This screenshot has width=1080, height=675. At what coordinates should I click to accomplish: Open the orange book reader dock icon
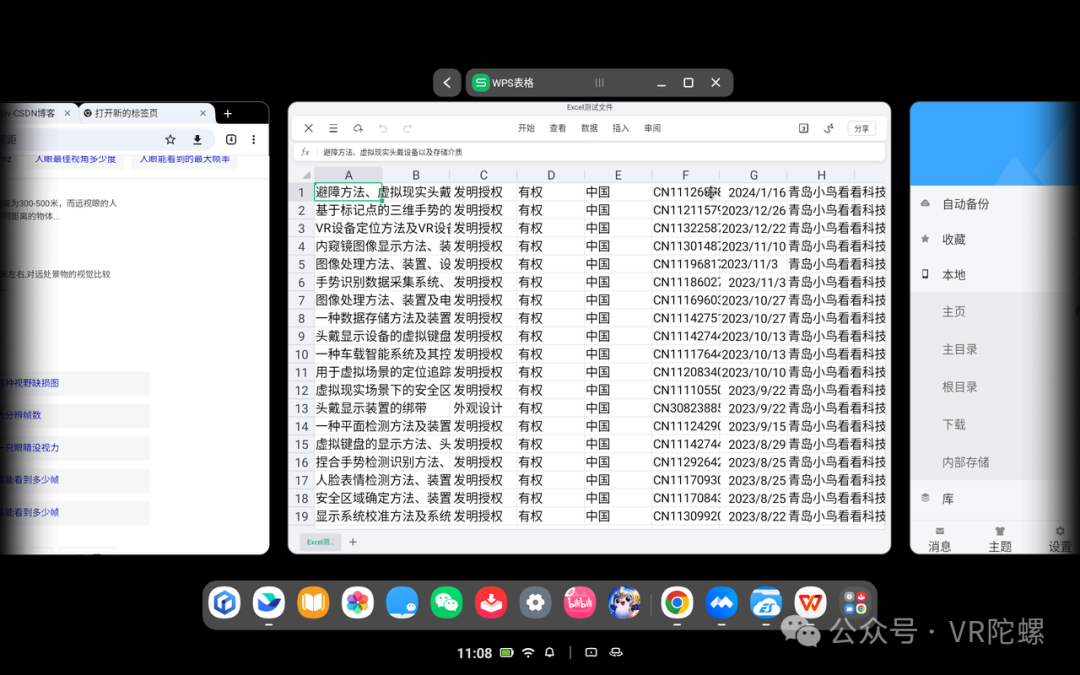313,603
